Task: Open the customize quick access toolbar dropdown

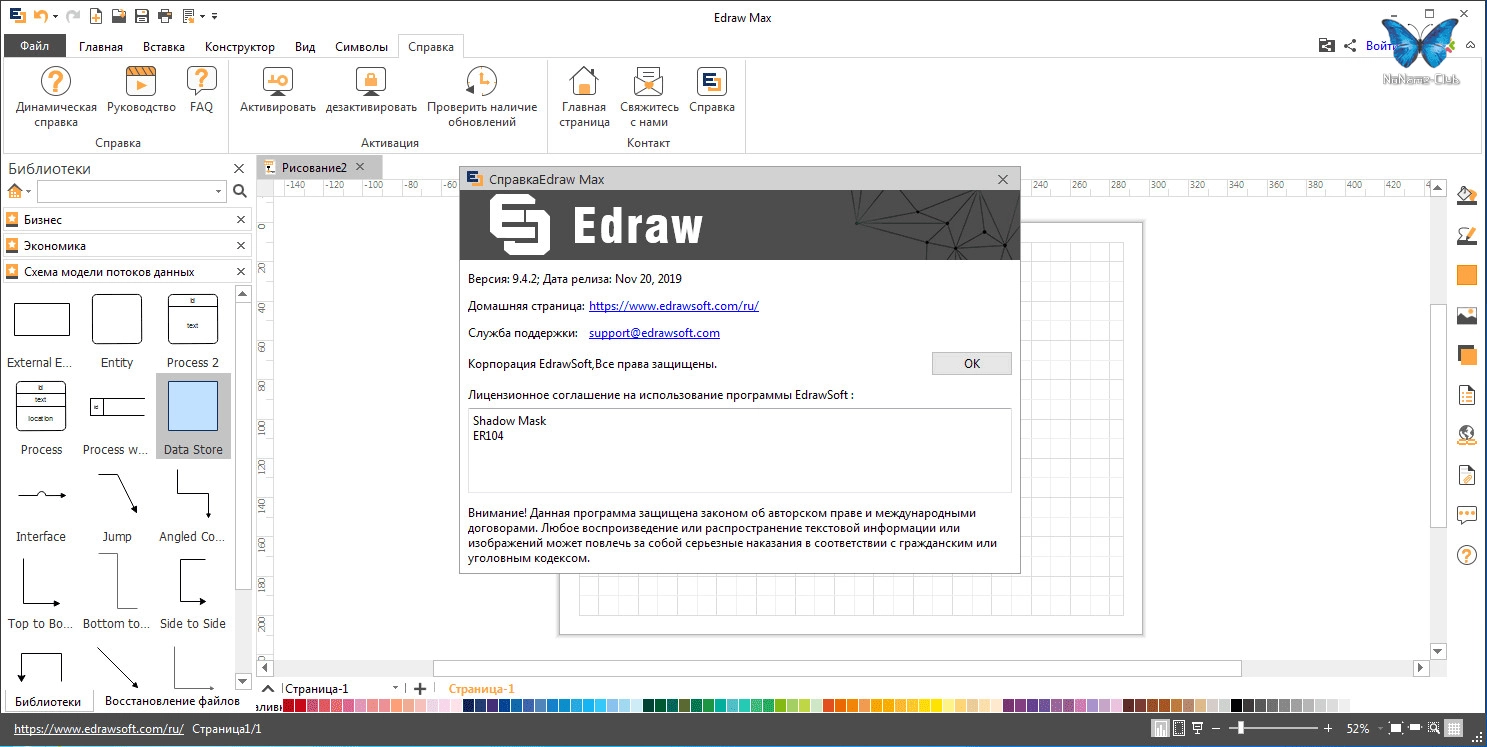Action: 214,16
